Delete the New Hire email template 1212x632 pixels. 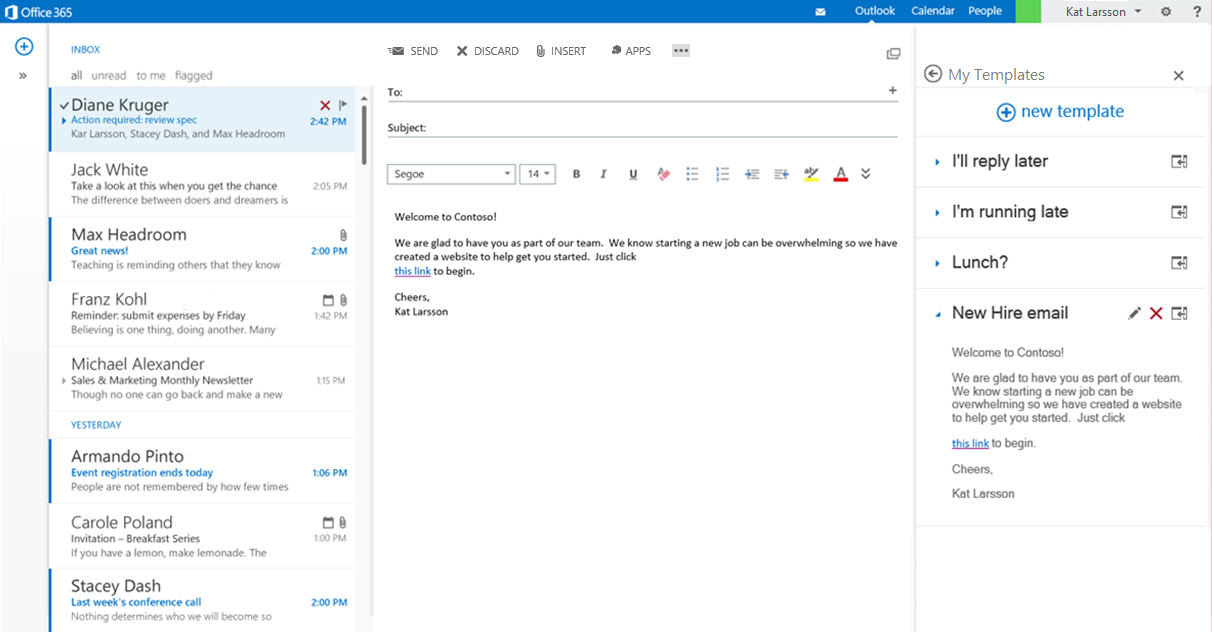coord(1156,313)
